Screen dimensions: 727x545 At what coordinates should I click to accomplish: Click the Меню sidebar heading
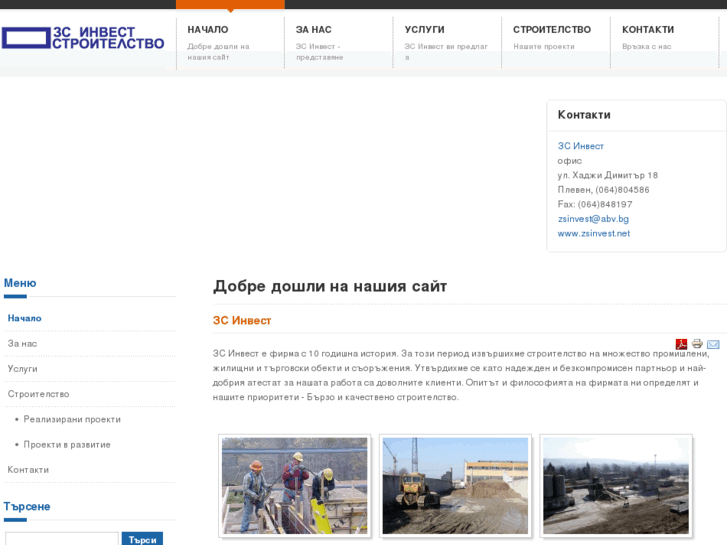[20, 283]
